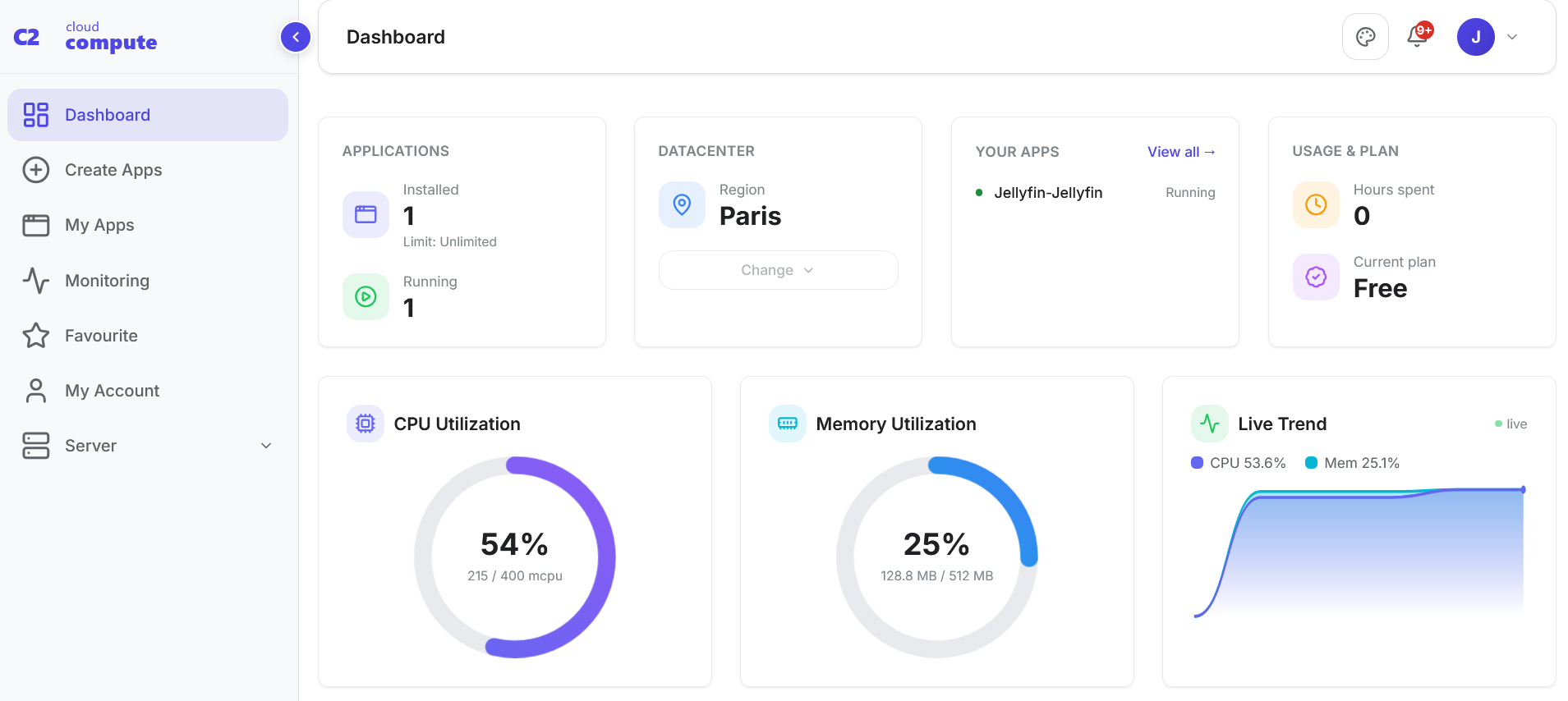The image size is (1568, 701).
Task: Click the Hours spent clock icon
Action: [1316, 204]
